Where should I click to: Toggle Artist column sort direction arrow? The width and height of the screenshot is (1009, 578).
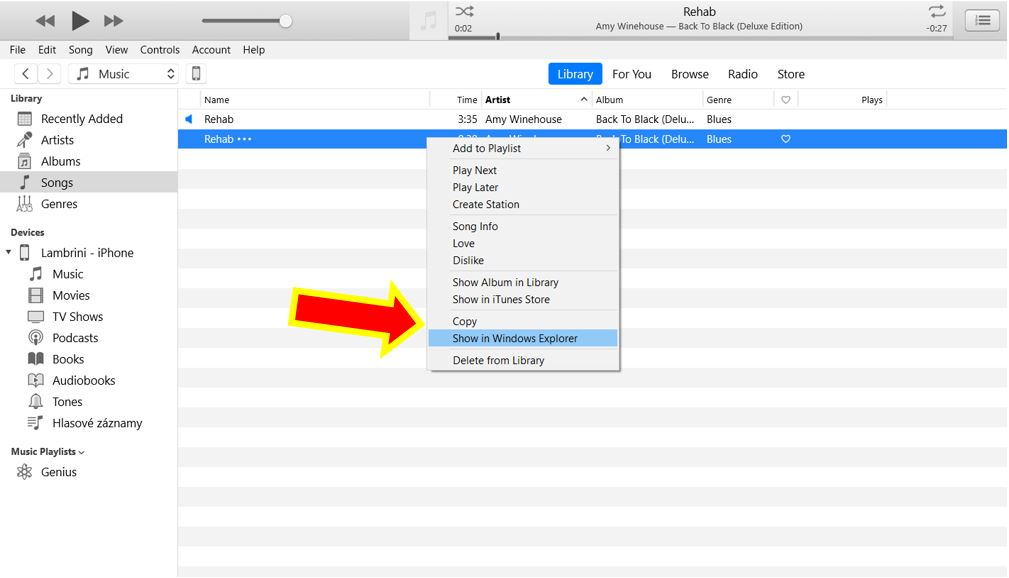[x=584, y=99]
